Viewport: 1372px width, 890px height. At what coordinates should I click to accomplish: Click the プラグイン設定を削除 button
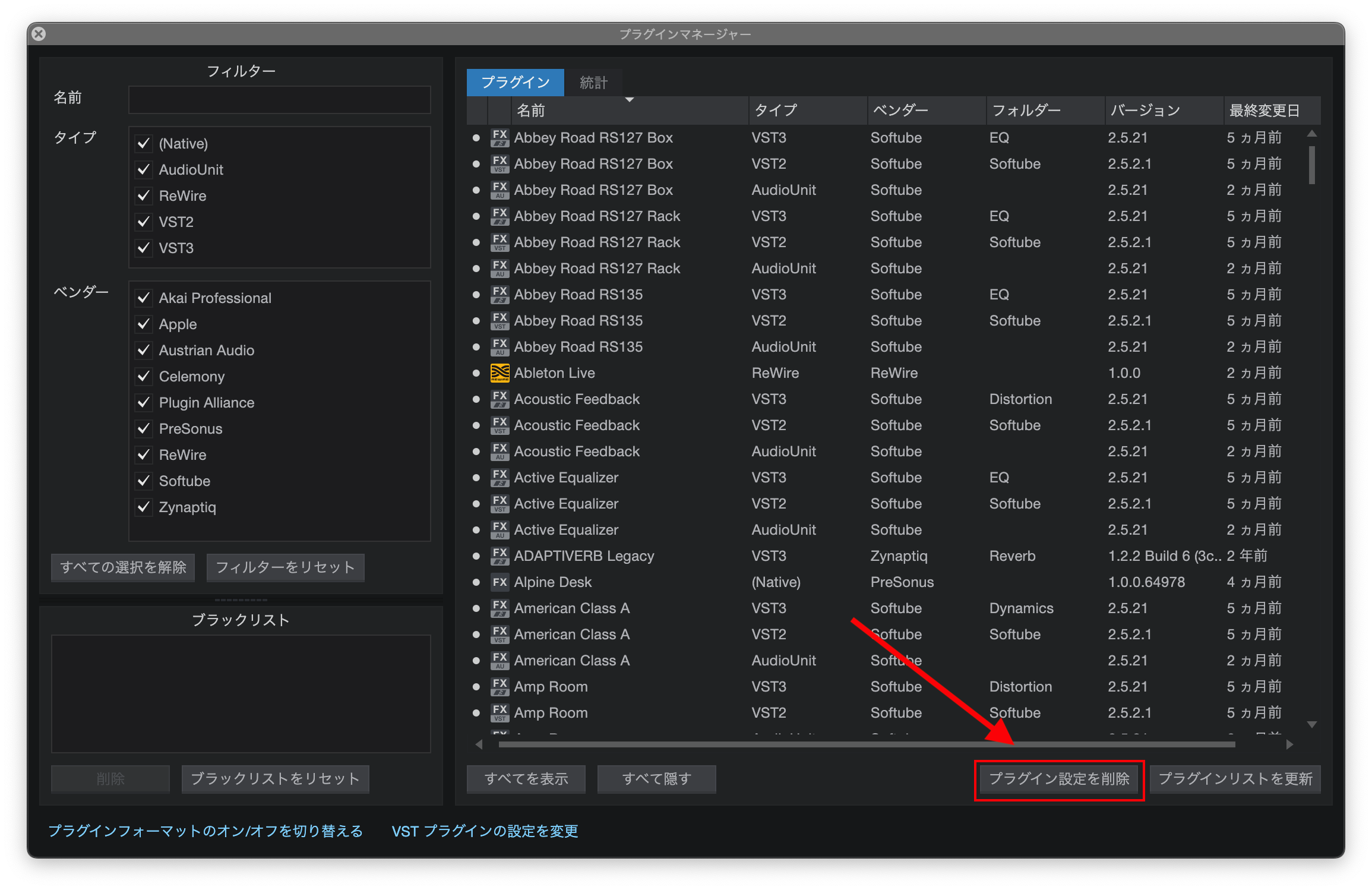[x=1059, y=779]
